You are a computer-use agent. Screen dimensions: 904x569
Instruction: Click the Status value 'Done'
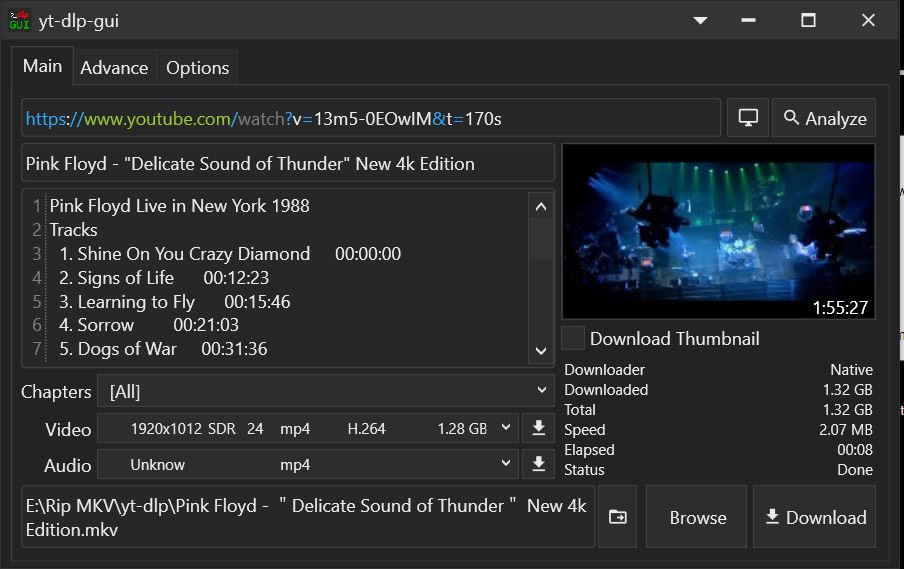click(854, 470)
